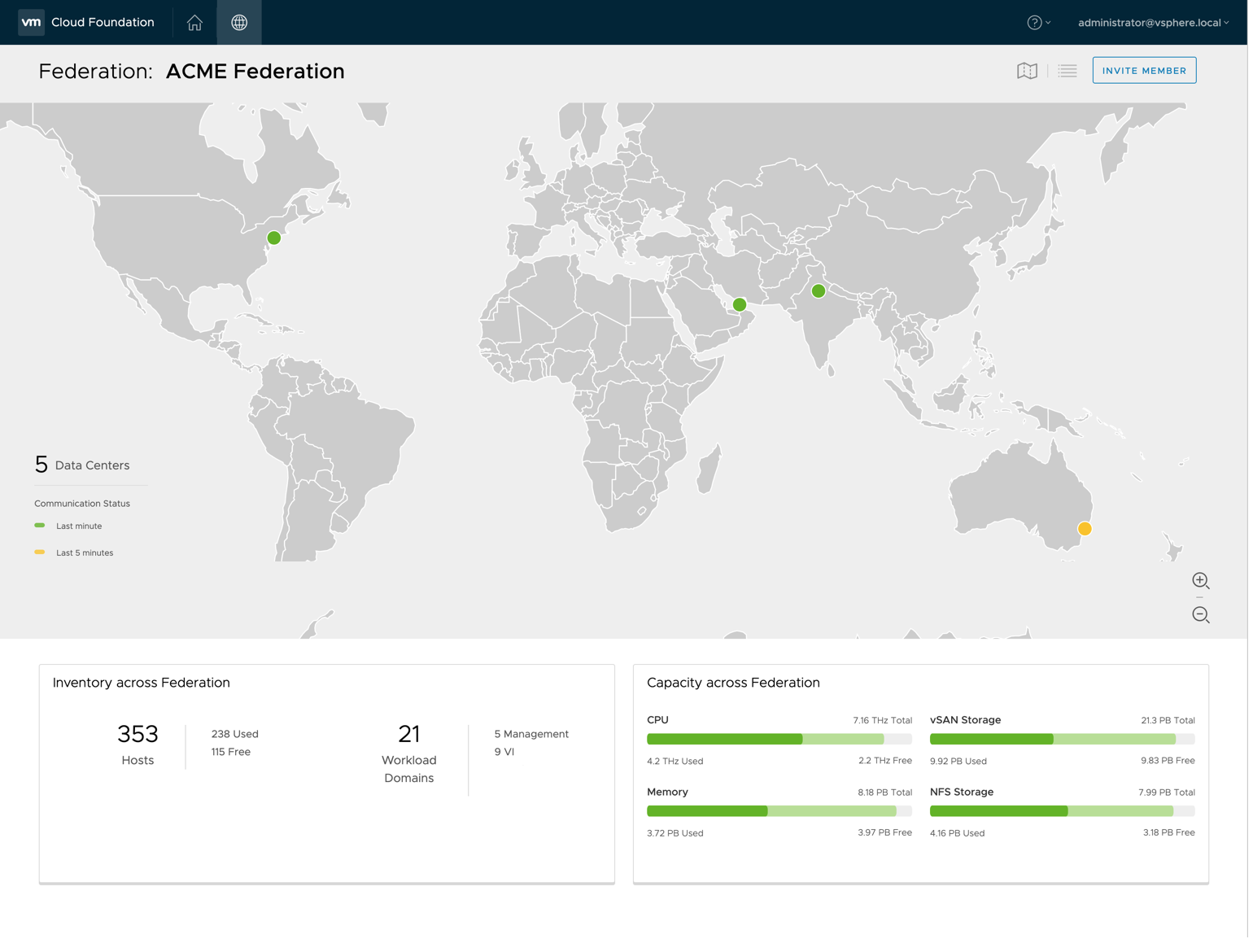The width and height of the screenshot is (1253, 952).
Task: Click the 5 Data Centers label
Action: [x=82, y=465]
